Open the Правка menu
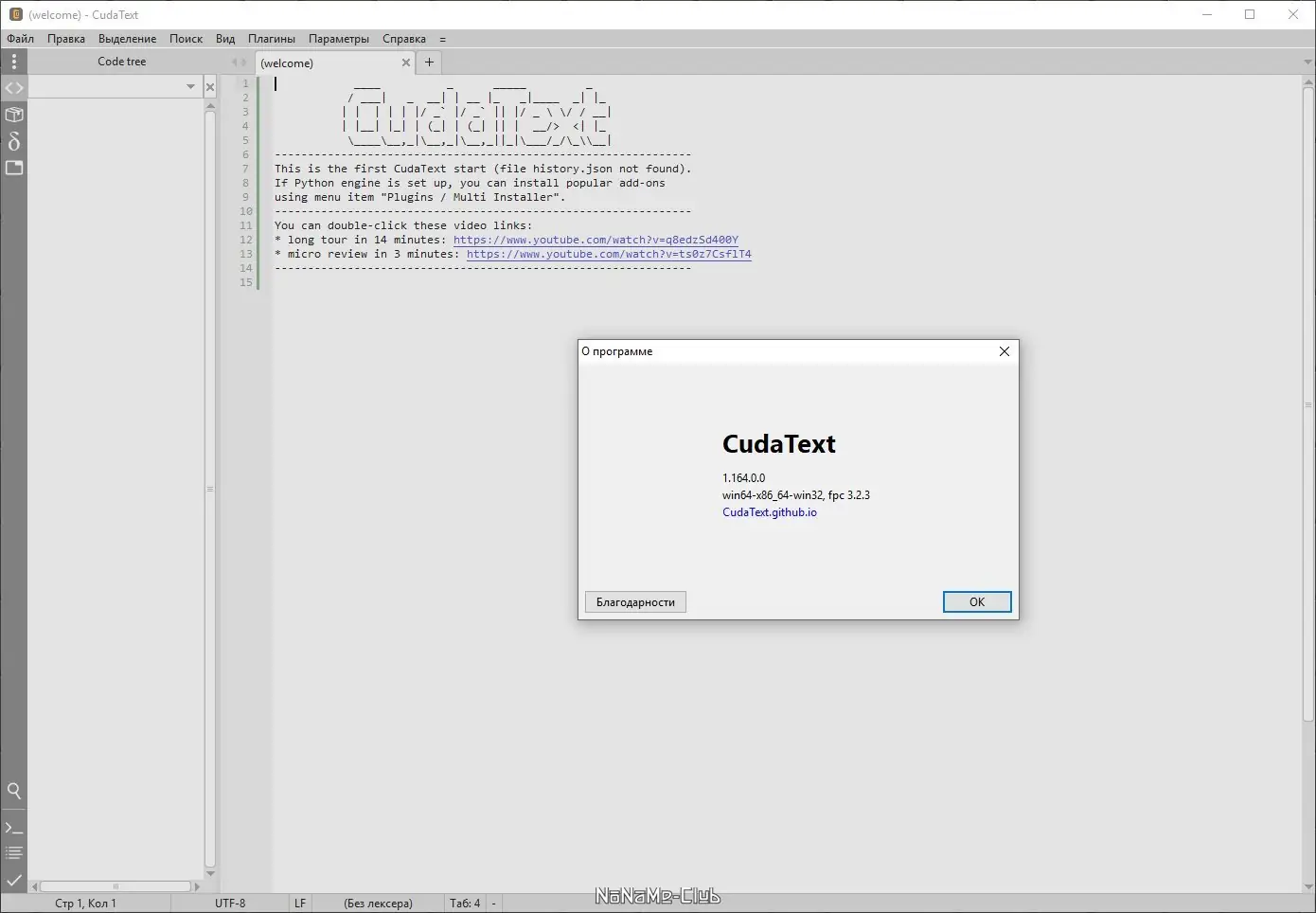 (66, 39)
